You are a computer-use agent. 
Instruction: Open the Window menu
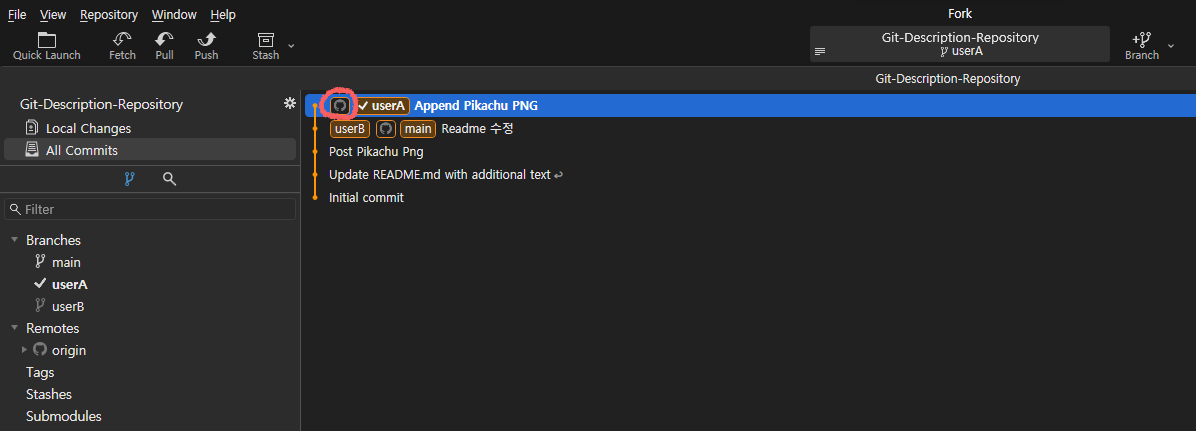[174, 15]
